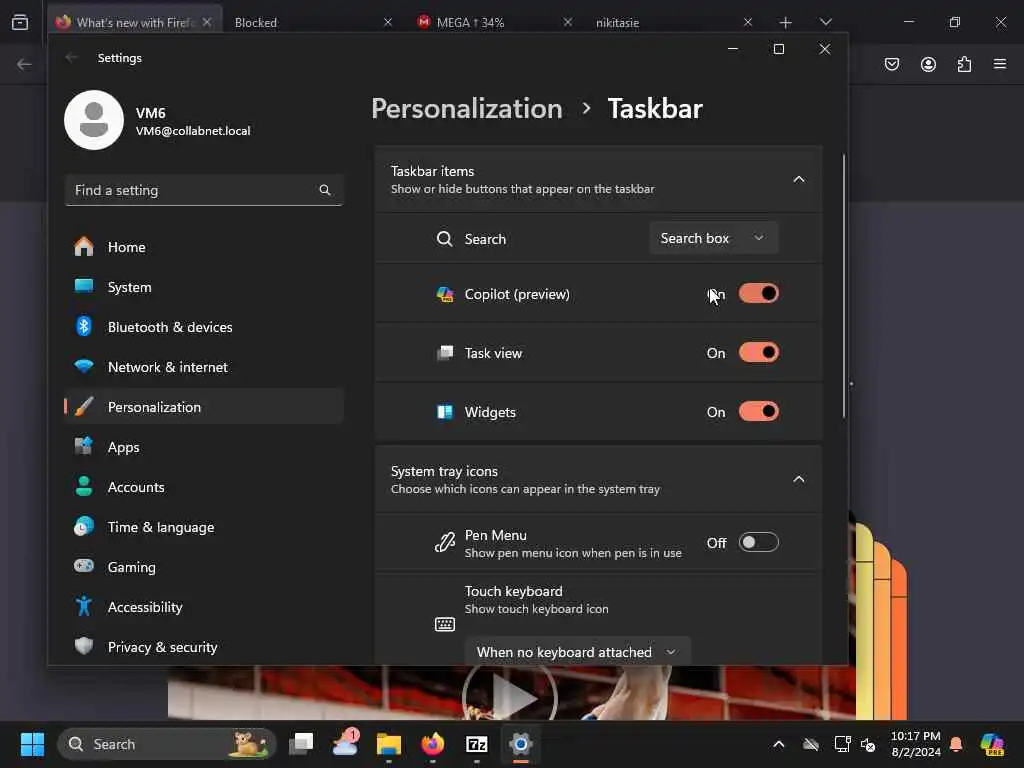Viewport: 1024px width, 768px height.
Task: Click the magnifier icon in Find a setting
Action: click(325, 190)
